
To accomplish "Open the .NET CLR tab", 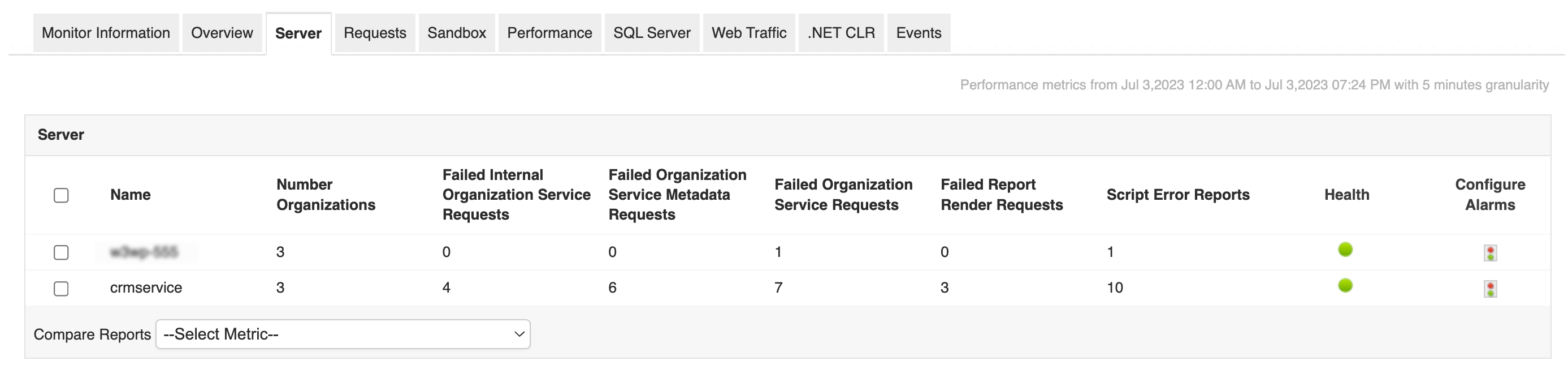I will (x=841, y=33).
